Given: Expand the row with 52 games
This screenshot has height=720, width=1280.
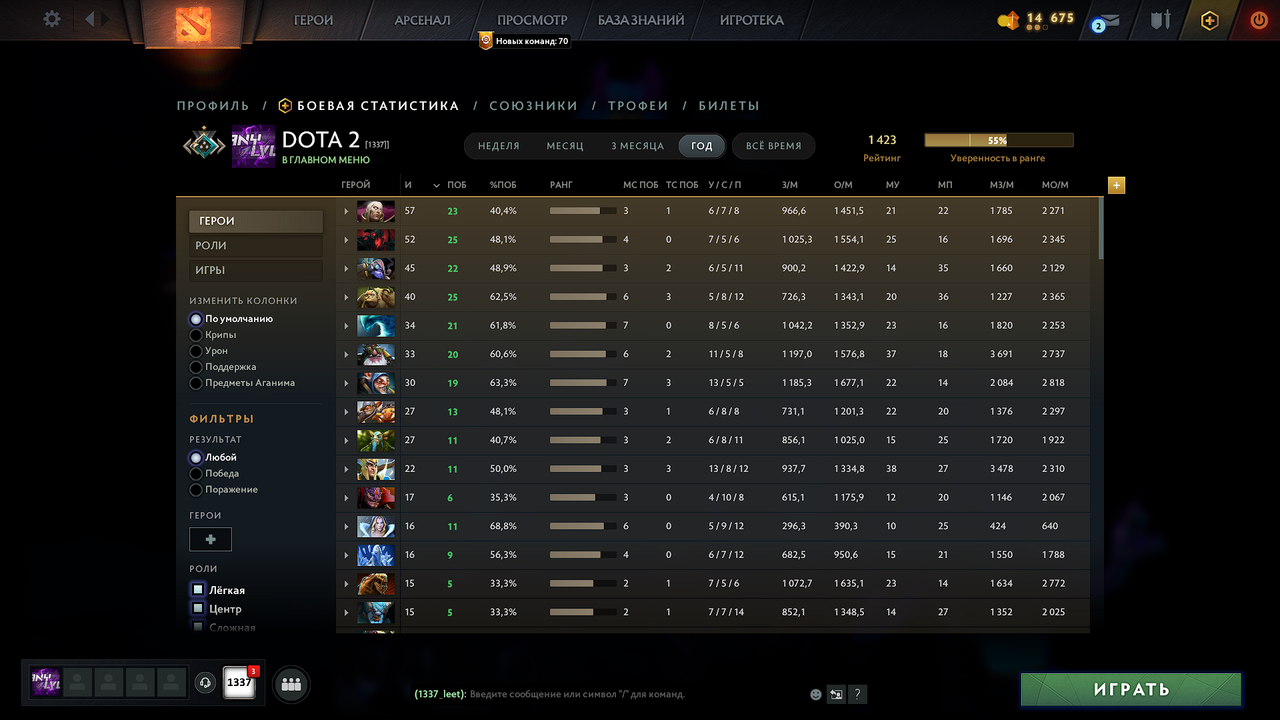Looking at the screenshot, I should (x=346, y=240).
